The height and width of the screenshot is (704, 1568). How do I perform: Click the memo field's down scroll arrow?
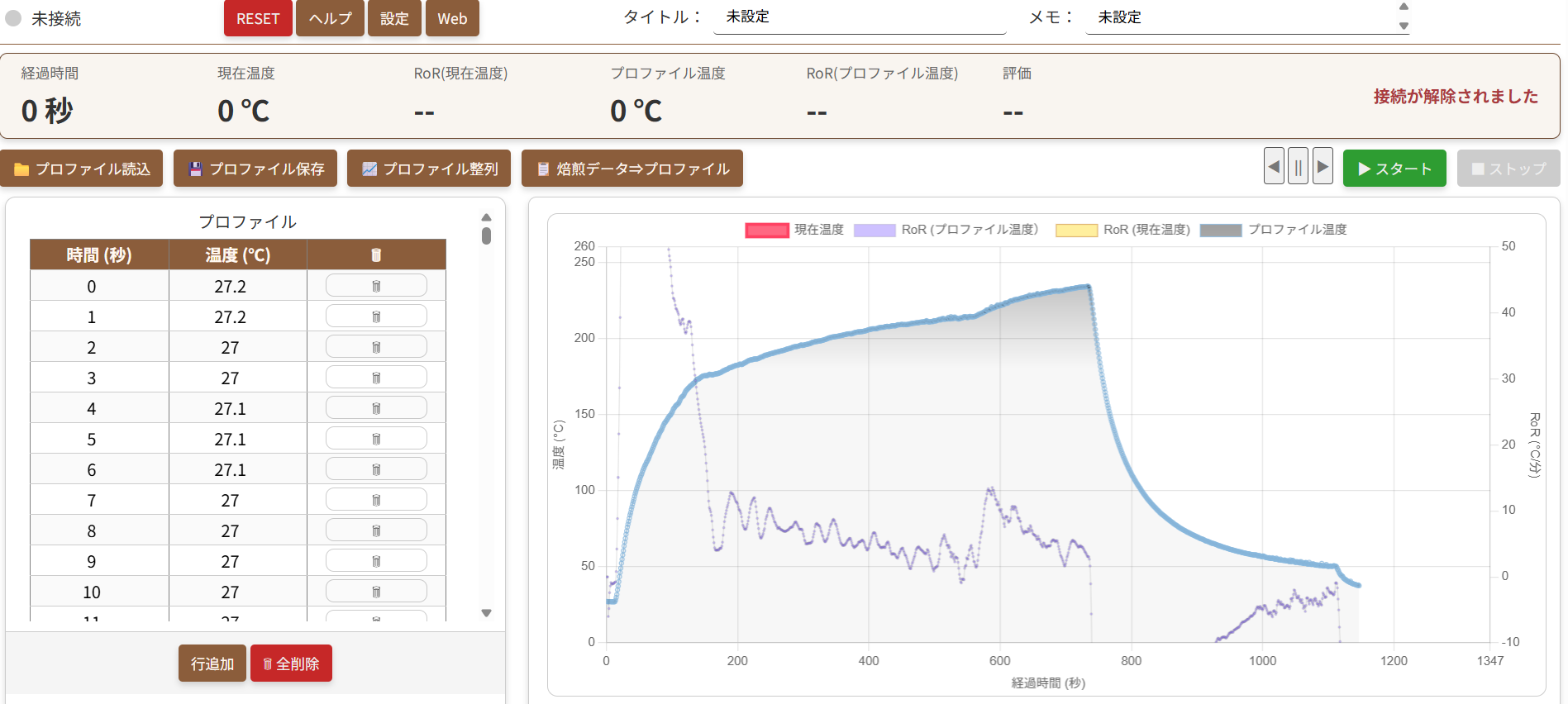tap(1404, 26)
